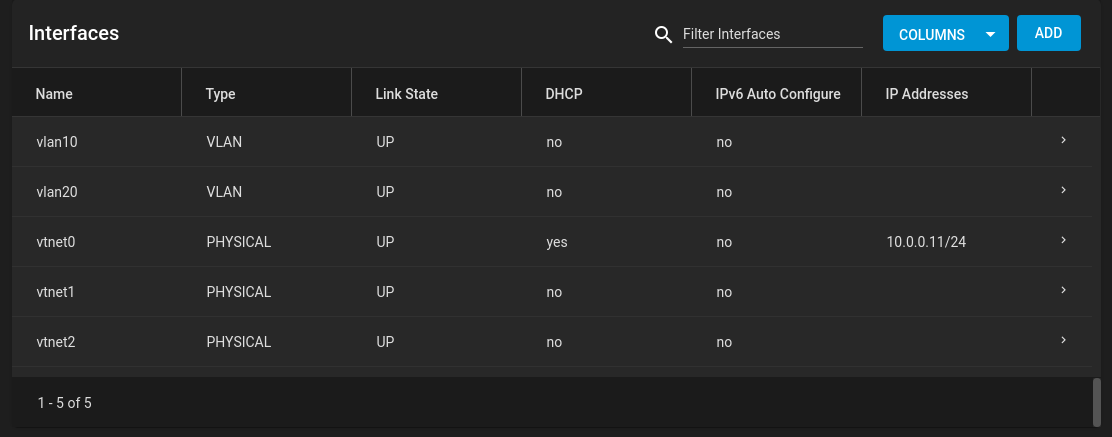The image size is (1112, 437).
Task: Click the vertical scrollbar handle
Action: point(1097,402)
